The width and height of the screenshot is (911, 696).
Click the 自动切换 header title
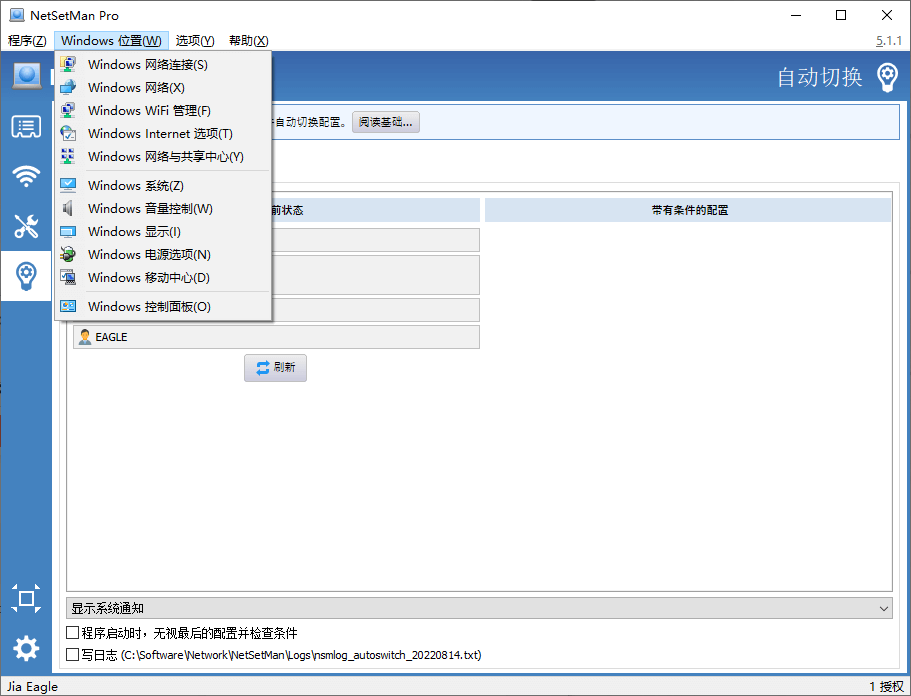point(820,77)
